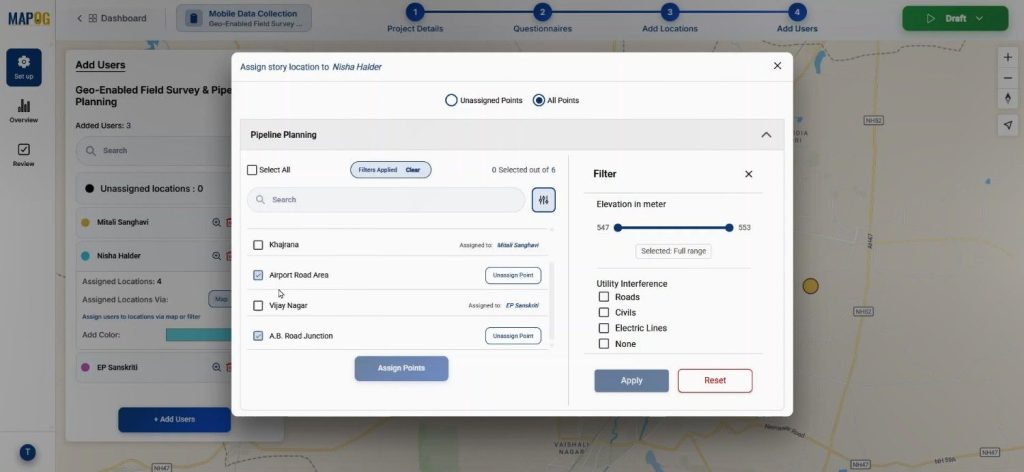Select All Points radio button
1024x472 pixels.
(539, 101)
